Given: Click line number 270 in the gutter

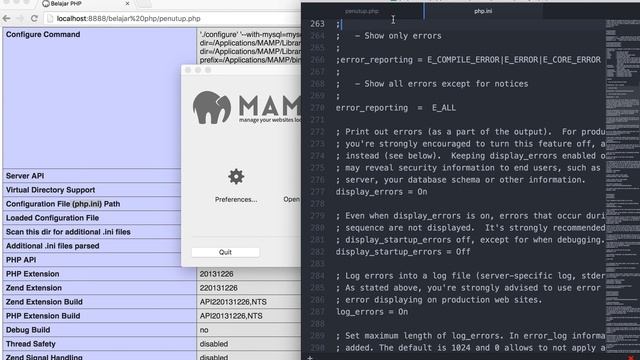Looking at the screenshot, I should [x=317, y=108].
